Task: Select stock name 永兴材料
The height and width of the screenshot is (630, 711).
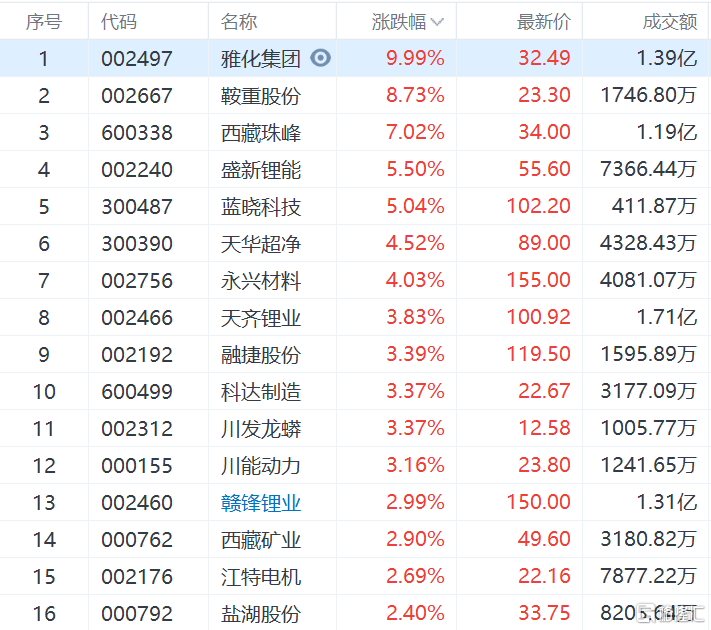Action: tap(261, 281)
